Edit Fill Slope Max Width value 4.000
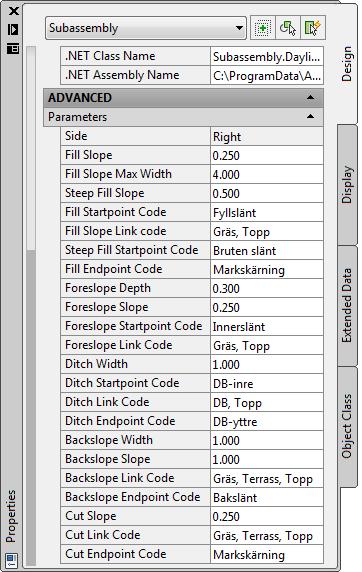The width and height of the screenshot is (362, 572). (x=267, y=174)
